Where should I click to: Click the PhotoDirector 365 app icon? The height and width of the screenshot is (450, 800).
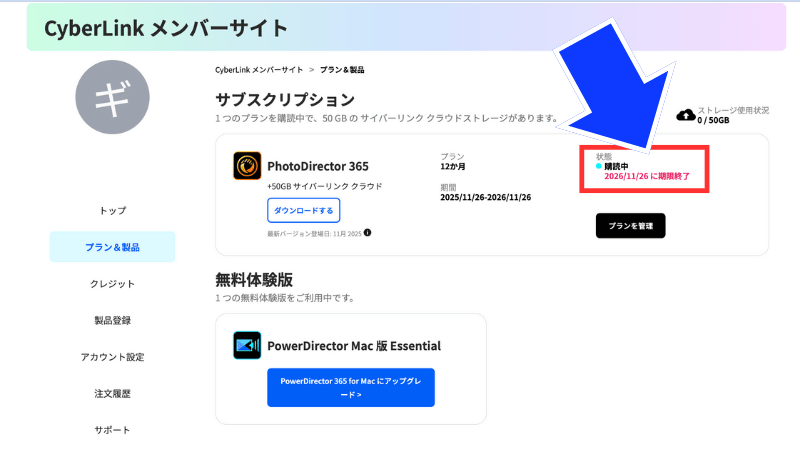[247, 166]
